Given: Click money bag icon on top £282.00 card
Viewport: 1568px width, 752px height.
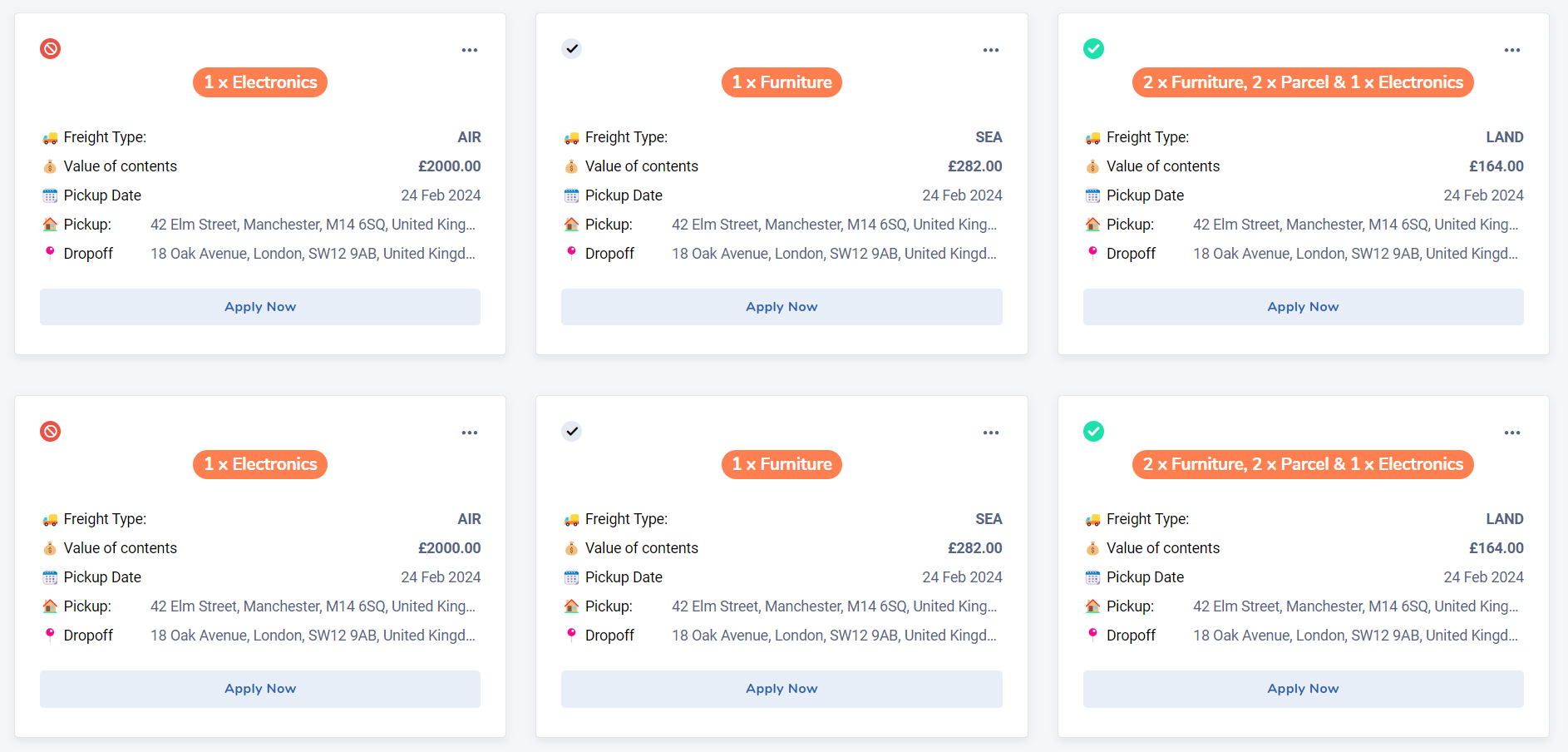Looking at the screenshot, I should pyautogui.click(x=571, y=166).
